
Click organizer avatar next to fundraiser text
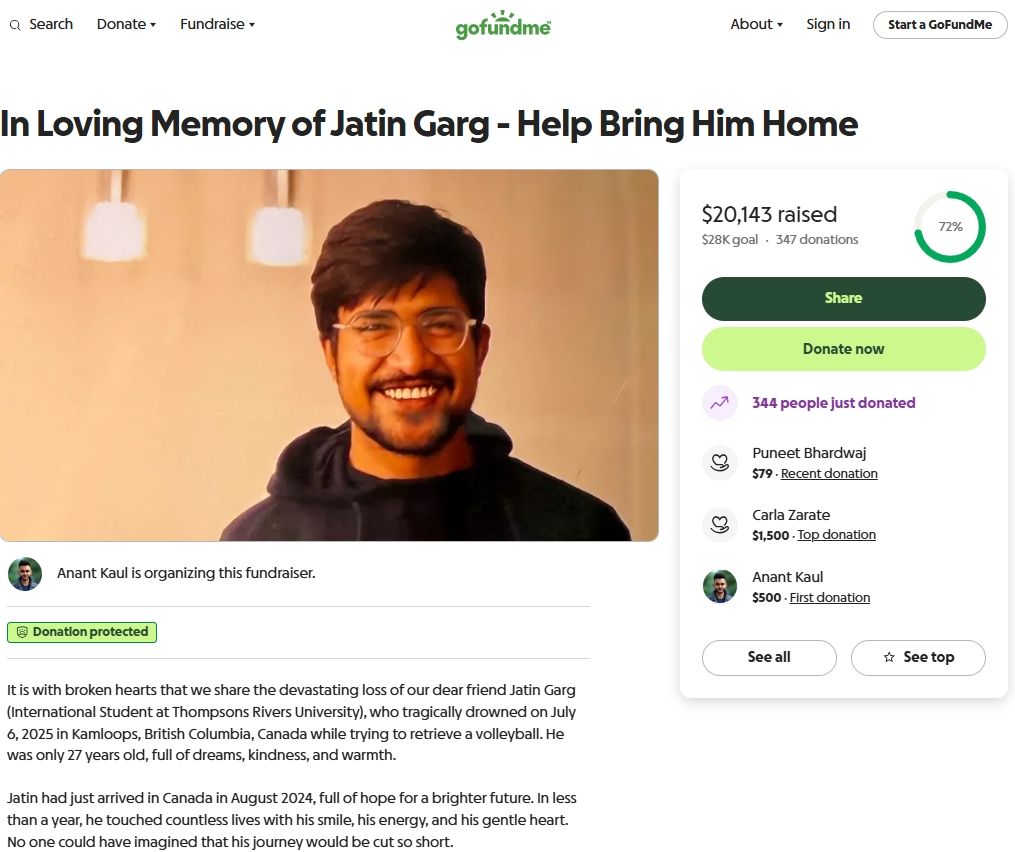click(x=25, y=574)
